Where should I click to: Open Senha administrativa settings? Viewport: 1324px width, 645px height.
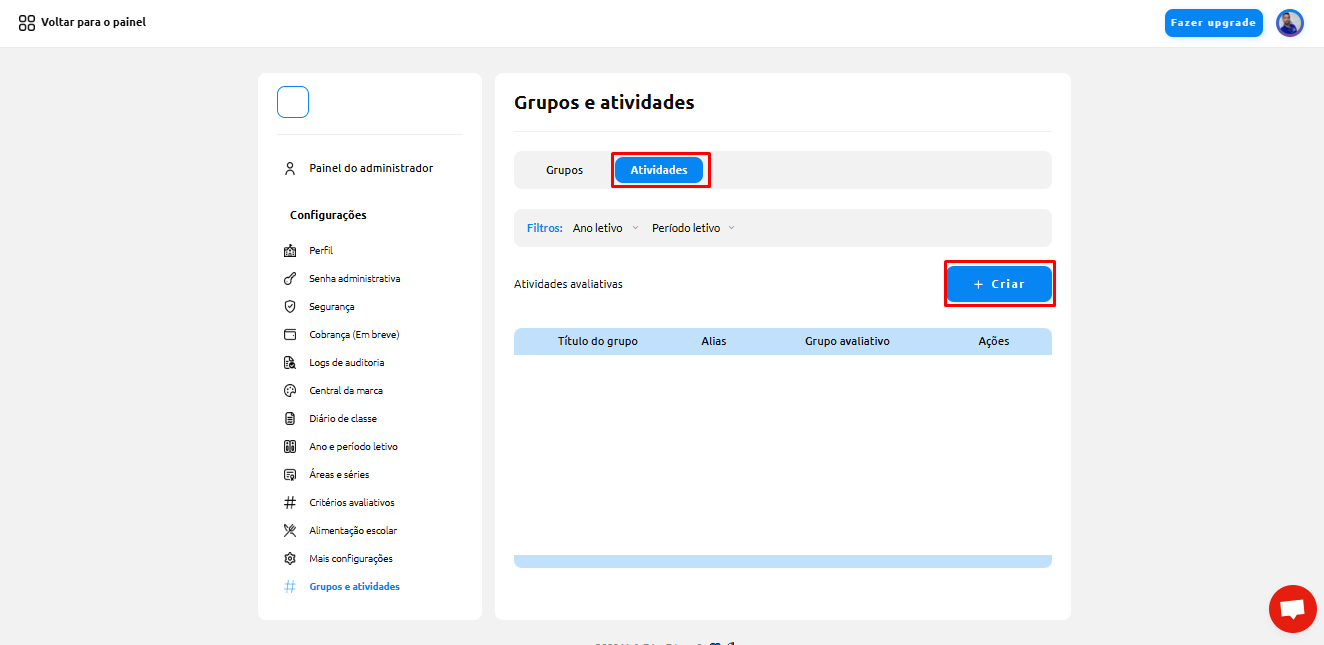[355, 279]
